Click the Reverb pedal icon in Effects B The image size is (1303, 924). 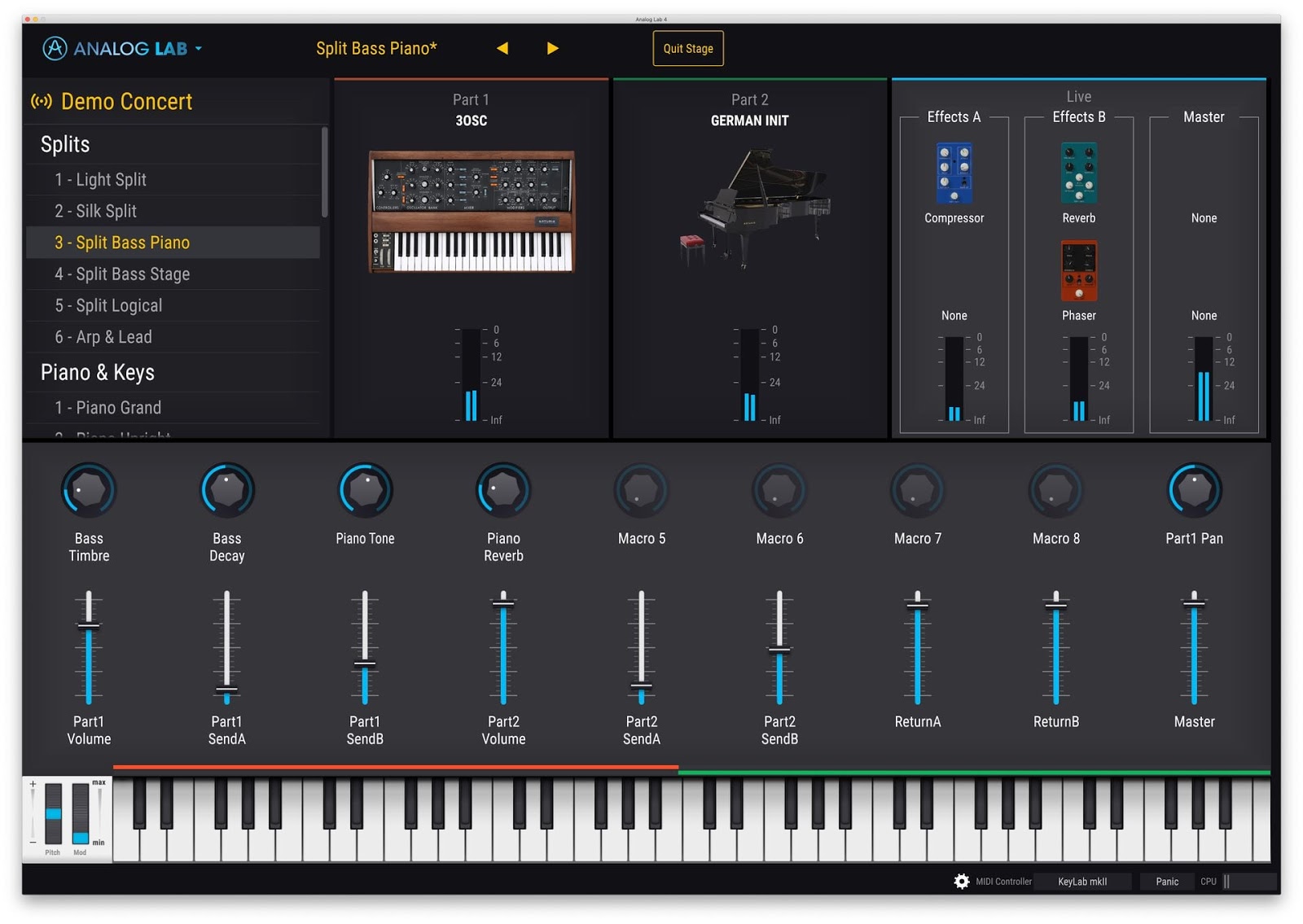tap(1079, 173)
